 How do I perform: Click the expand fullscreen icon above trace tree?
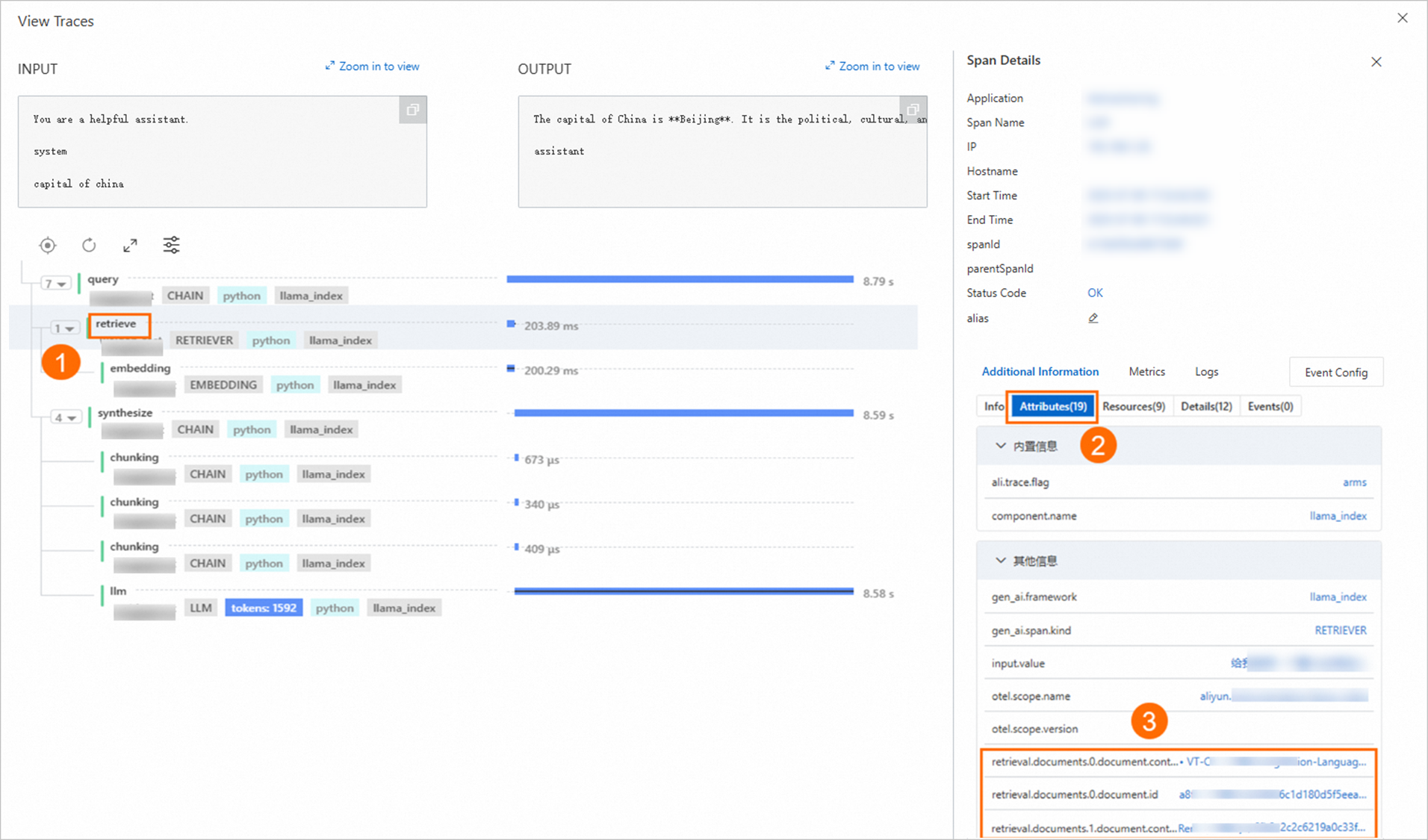(130, 245)
